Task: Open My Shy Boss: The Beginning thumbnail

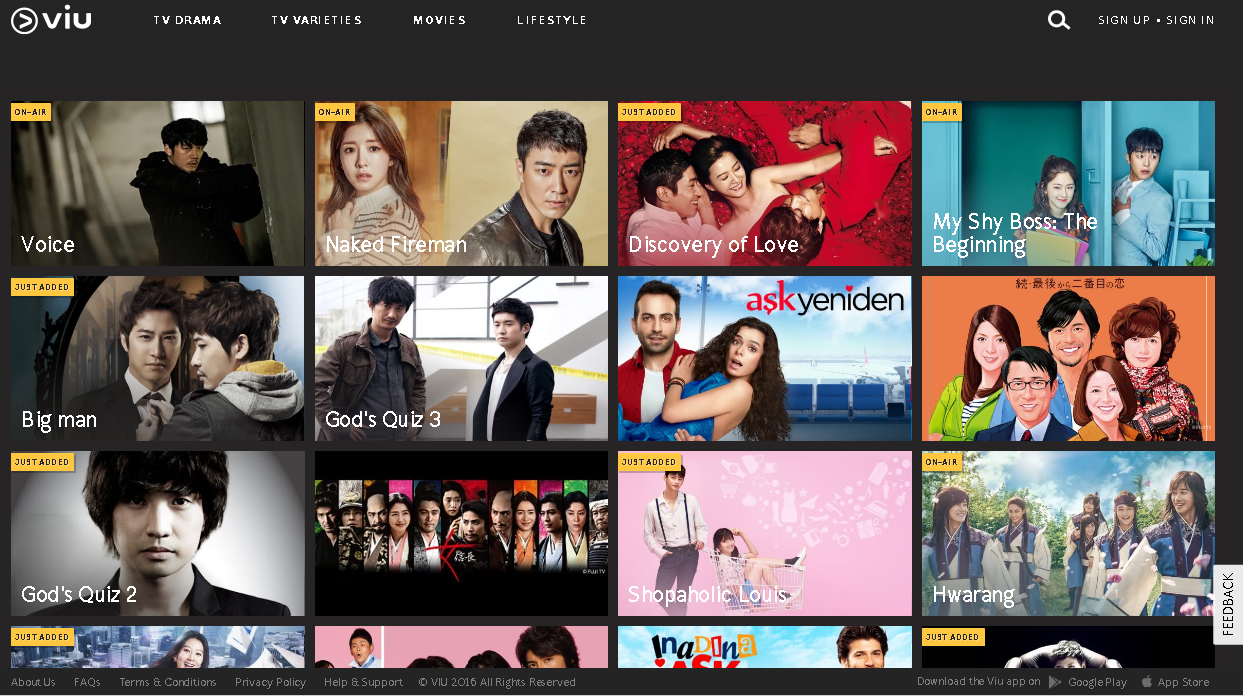Action: [1068, 183]
